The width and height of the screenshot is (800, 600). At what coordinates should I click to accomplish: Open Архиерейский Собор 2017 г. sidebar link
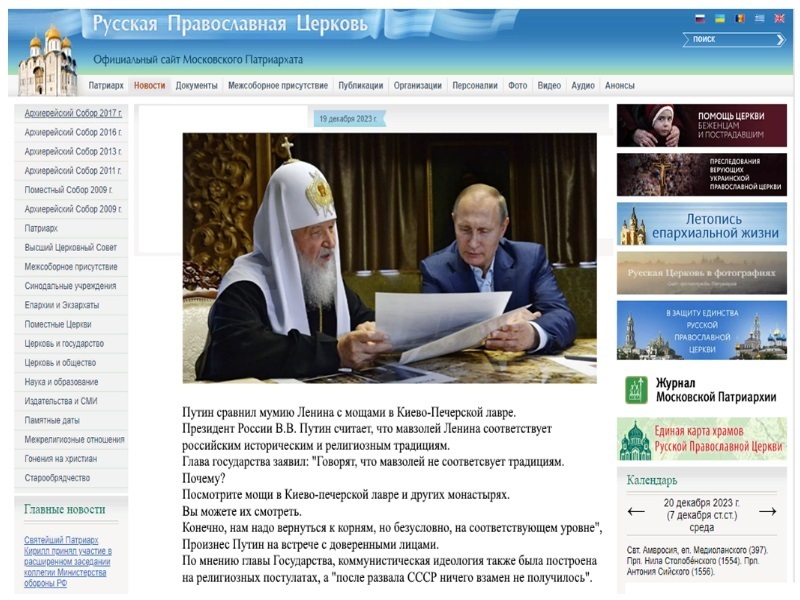point(73,113)
